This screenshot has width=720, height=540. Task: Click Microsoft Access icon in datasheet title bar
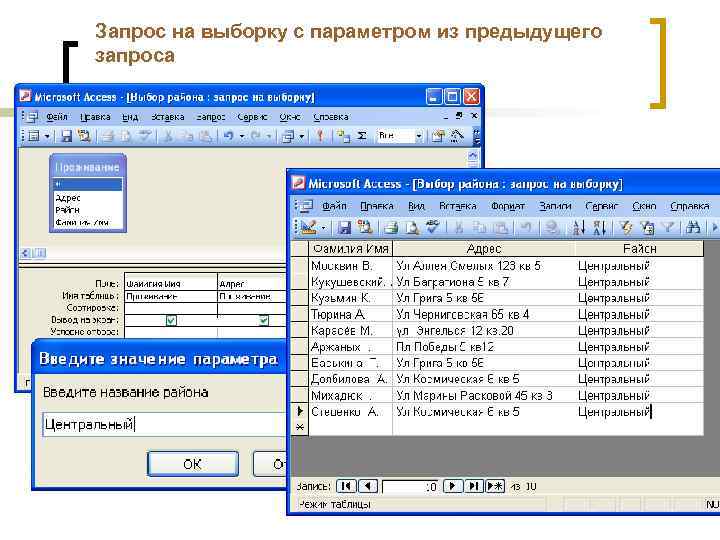(298, 183)
